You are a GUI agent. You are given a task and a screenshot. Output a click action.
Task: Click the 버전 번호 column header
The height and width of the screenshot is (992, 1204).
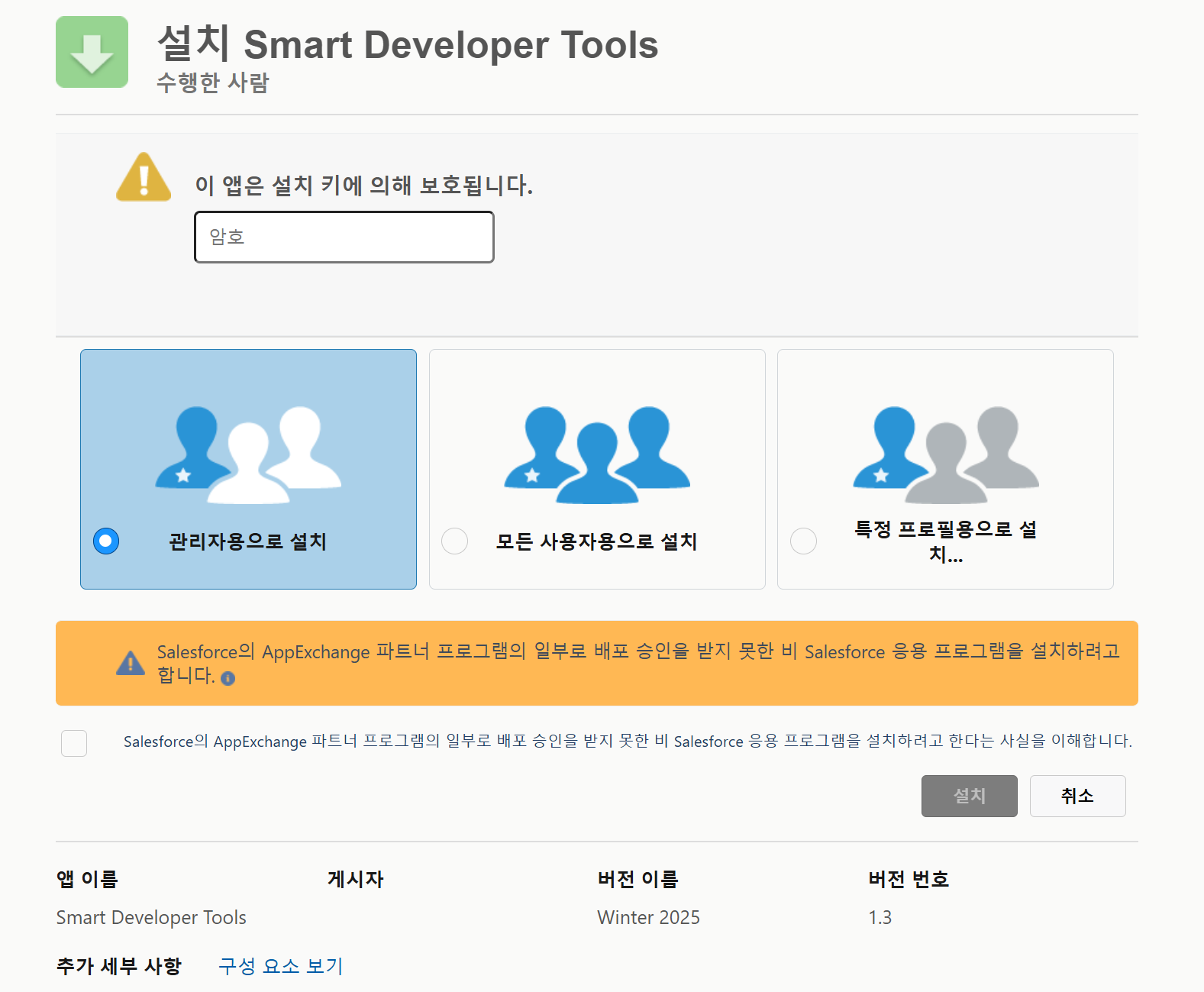tap(909, 879)
